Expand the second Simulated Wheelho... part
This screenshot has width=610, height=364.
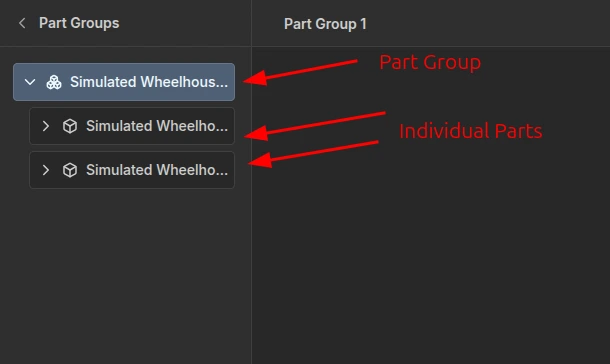click(x=46, y=170)
